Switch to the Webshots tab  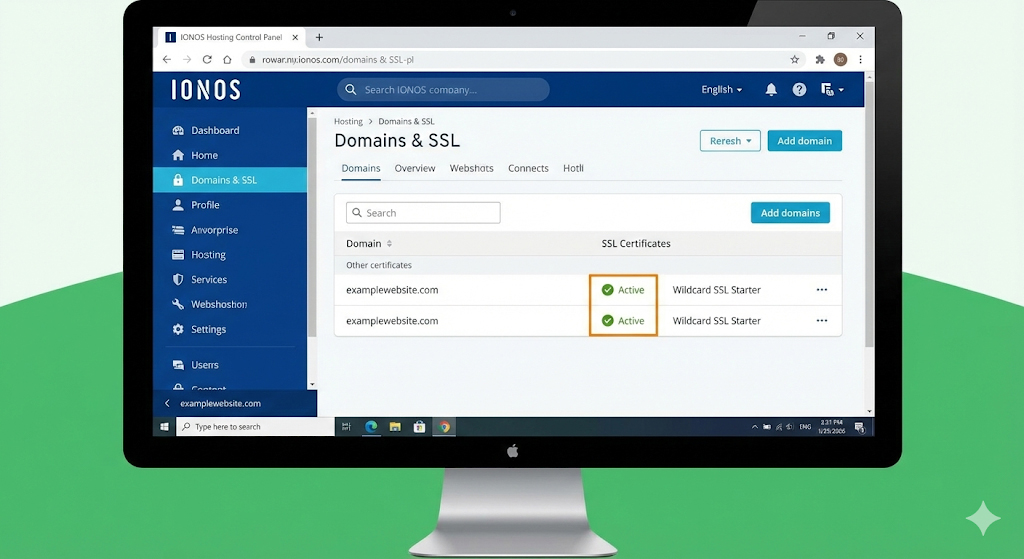click(x=472, y=168)
